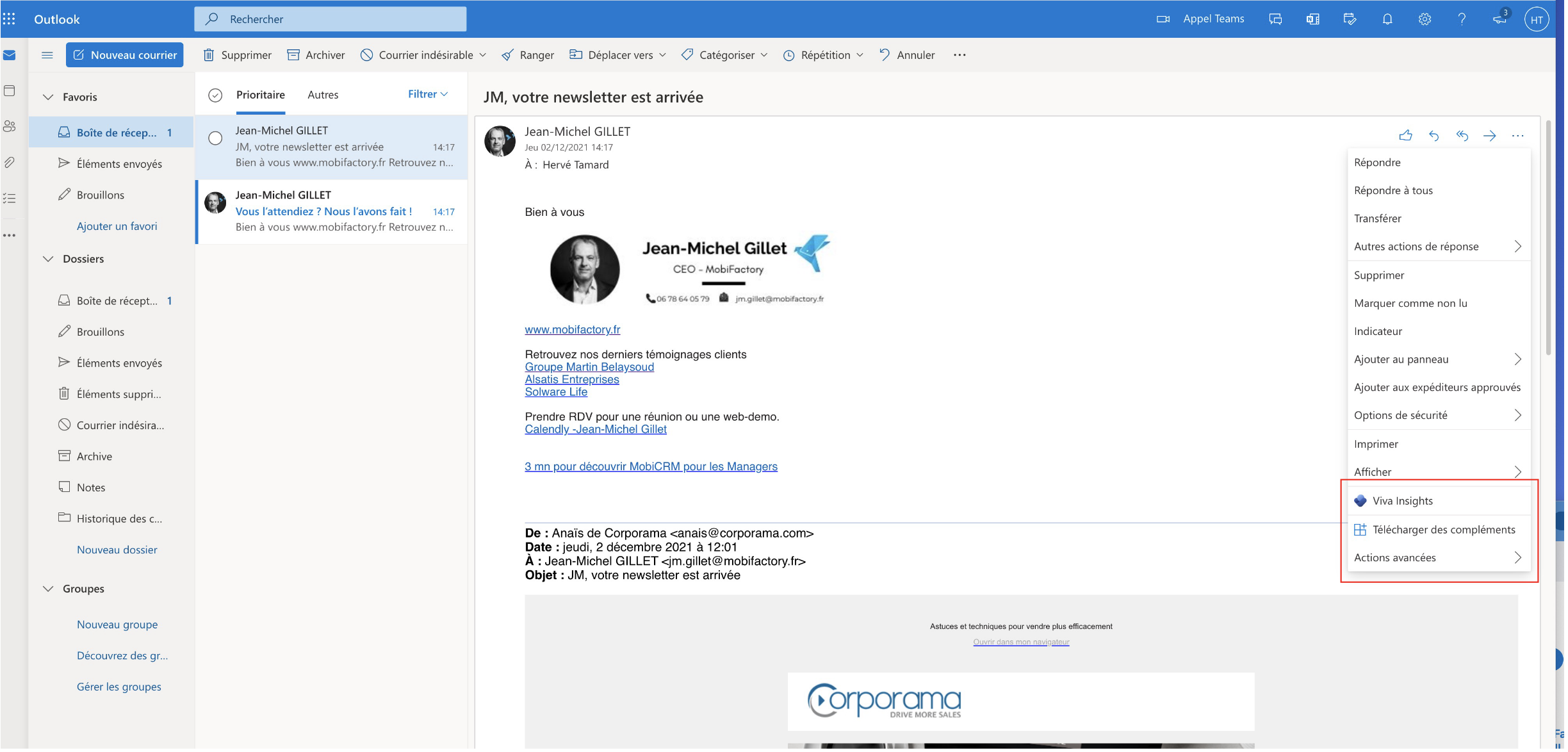Open the www.mobifactory.fr link
The height and width of the screenshot is (752, 1568).
click(x=572, y=330)
